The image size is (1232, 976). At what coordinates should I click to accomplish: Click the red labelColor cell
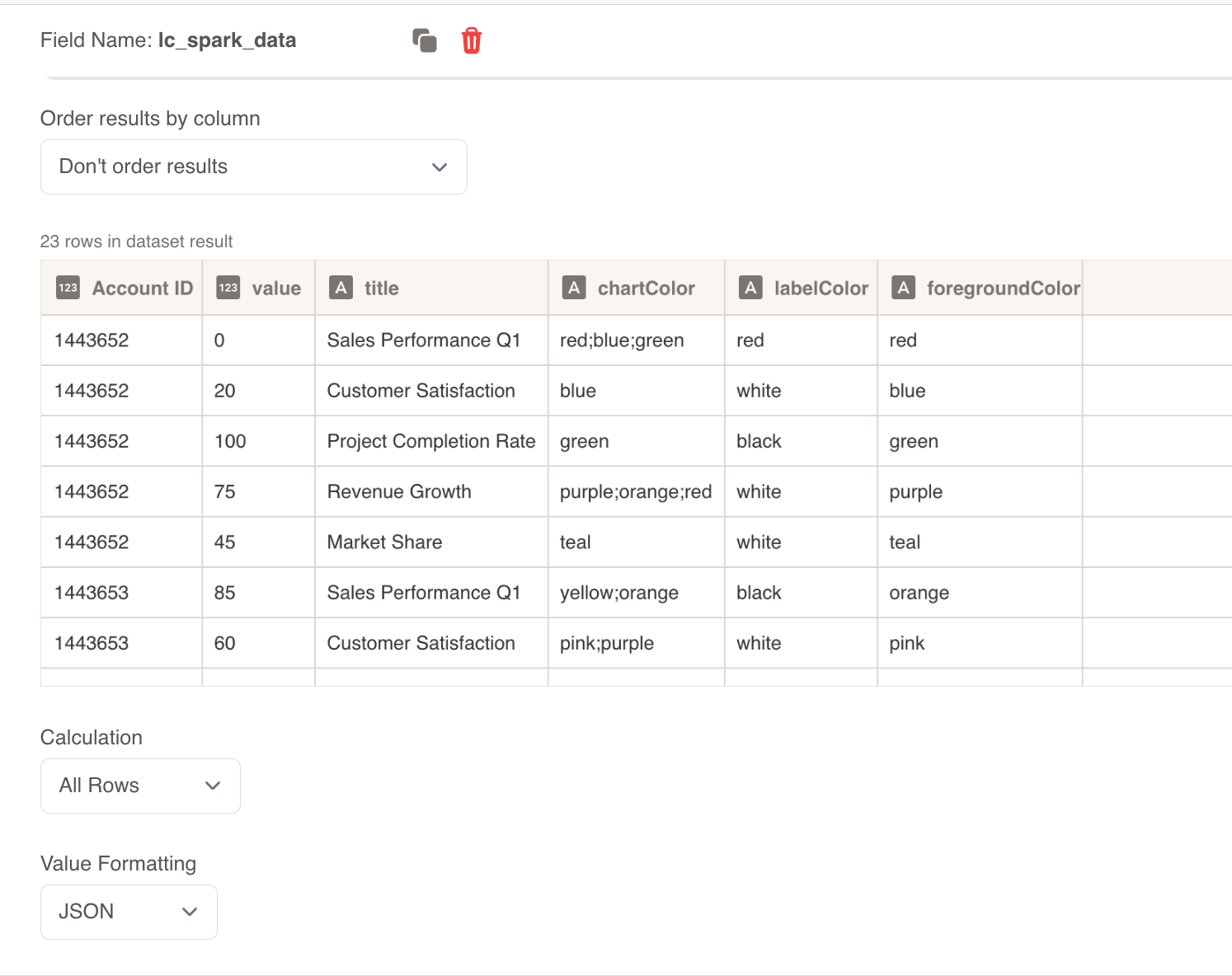(801, 340)
